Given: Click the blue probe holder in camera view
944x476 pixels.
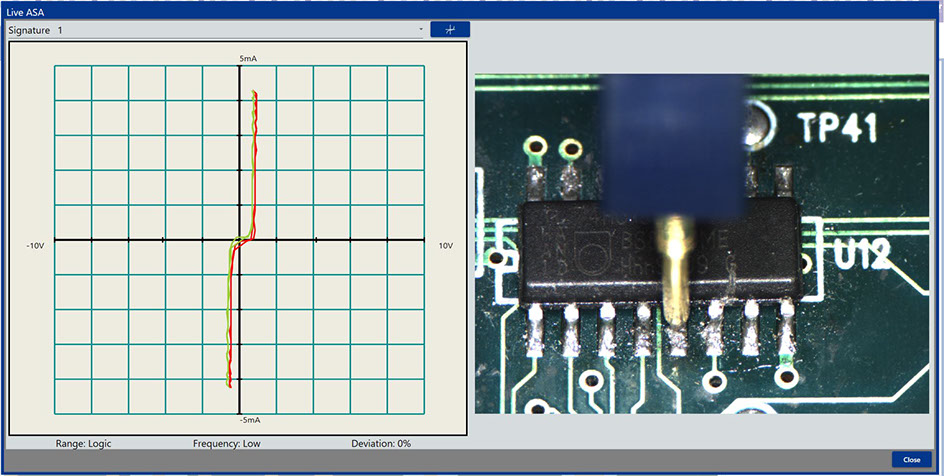Looking at the screenshot, I should click(x=673, y=145).
